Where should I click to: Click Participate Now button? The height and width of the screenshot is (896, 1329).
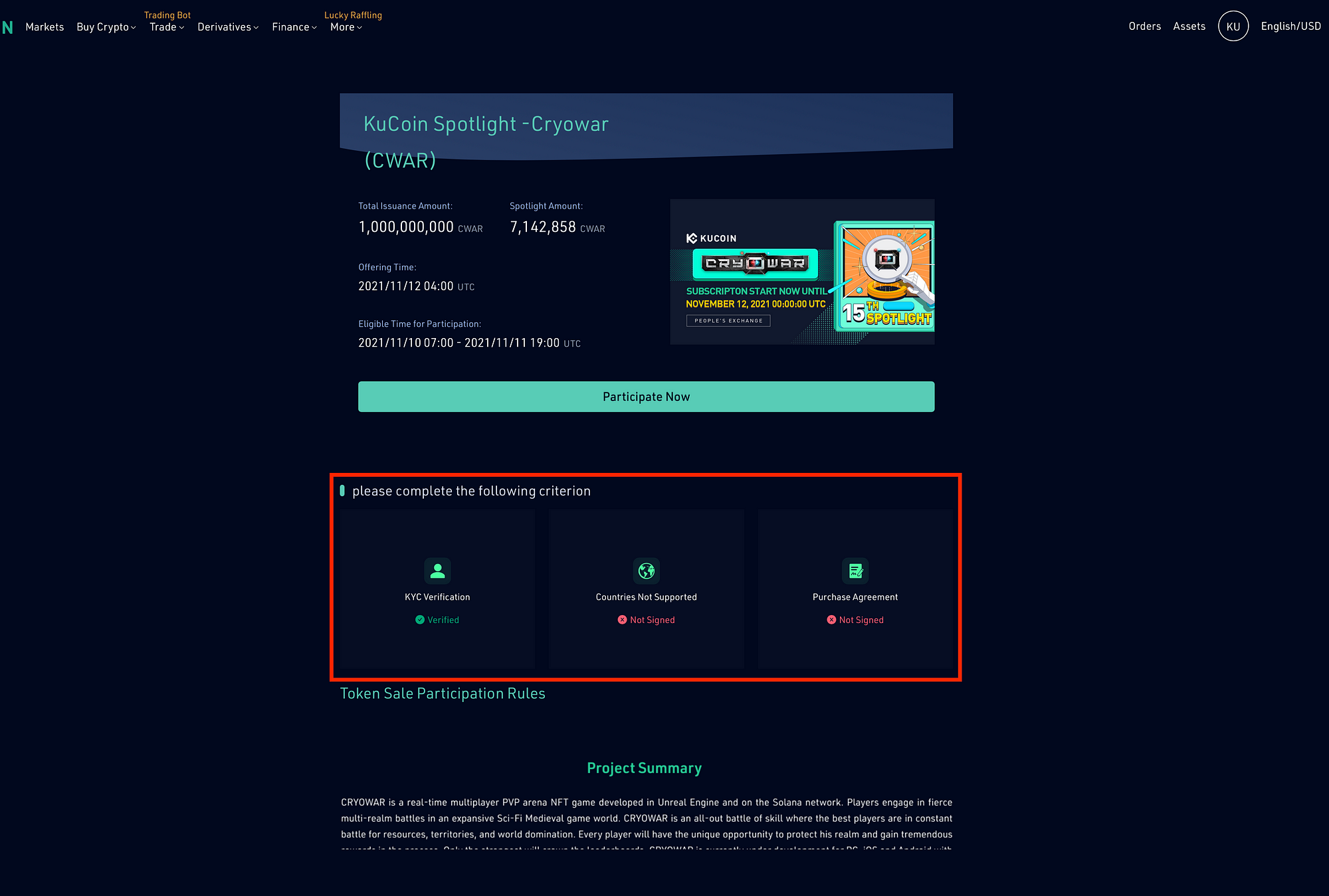[646, 396]
